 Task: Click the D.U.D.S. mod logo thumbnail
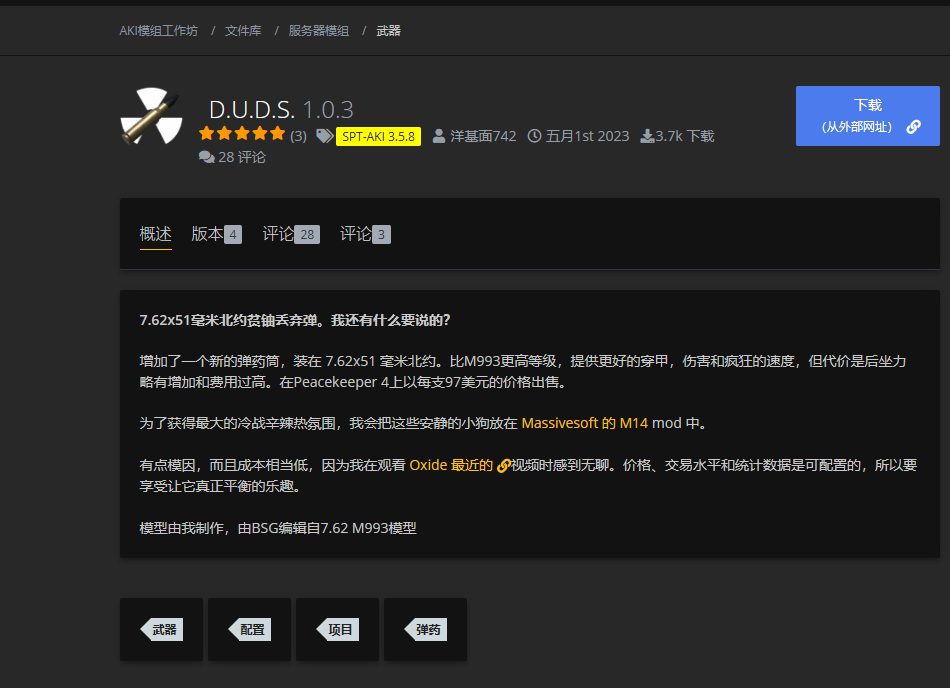pos(151,118)
